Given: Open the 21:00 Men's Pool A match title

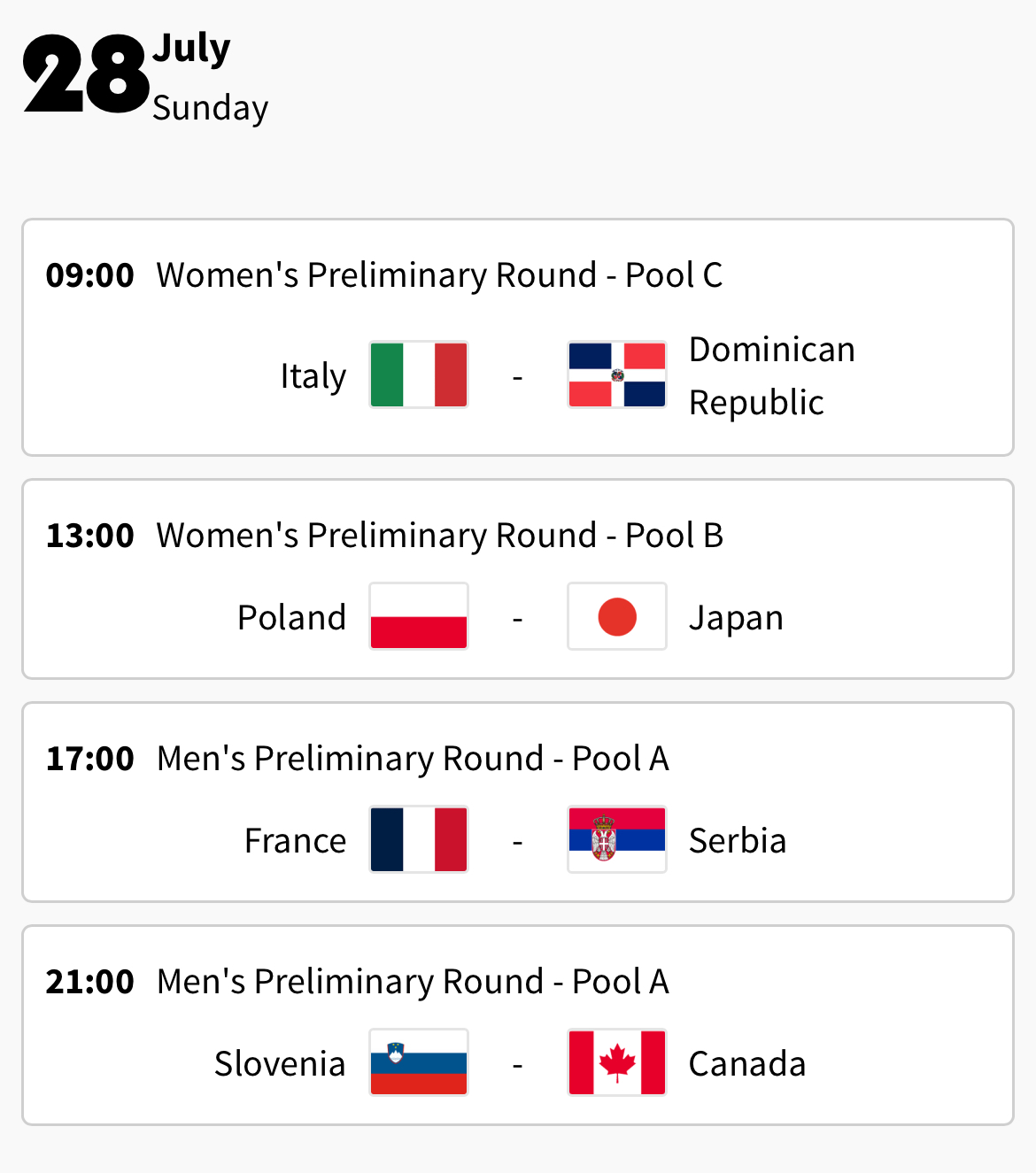Looking at the screenshot, I should click(413, 982).
